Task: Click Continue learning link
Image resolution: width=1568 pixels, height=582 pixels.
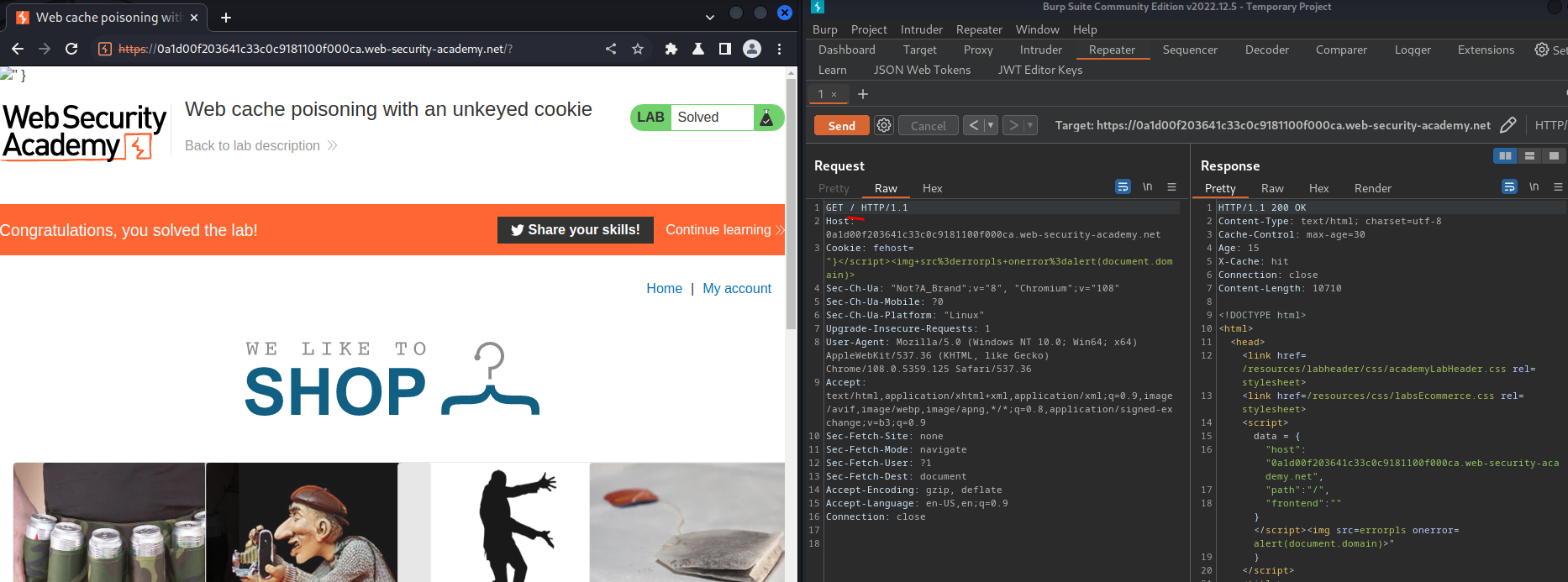Action: (724, 229)
